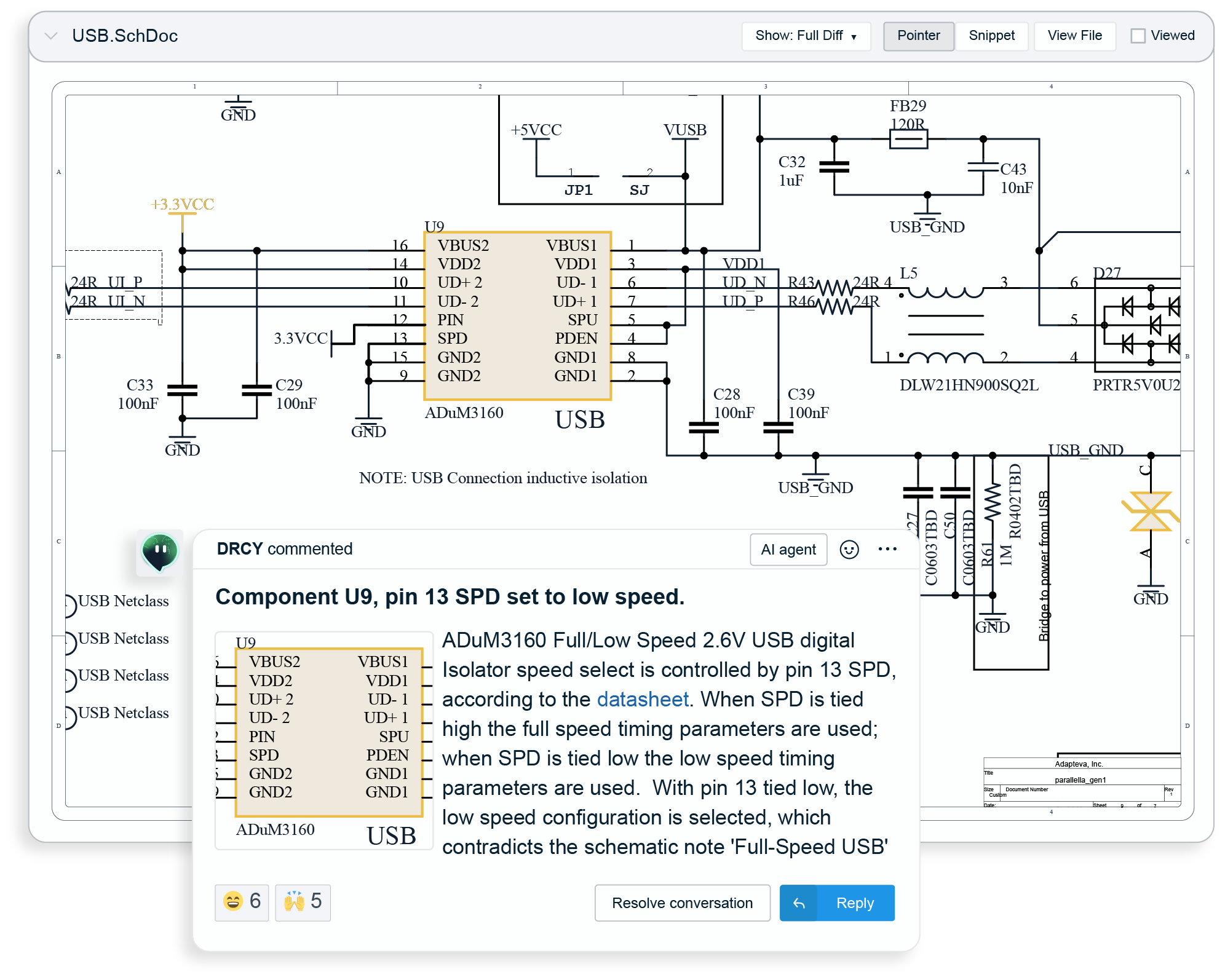Open the add-reaction smiley picker
Viewport: 1225px width, 980px height.
[x=849, y=549]
